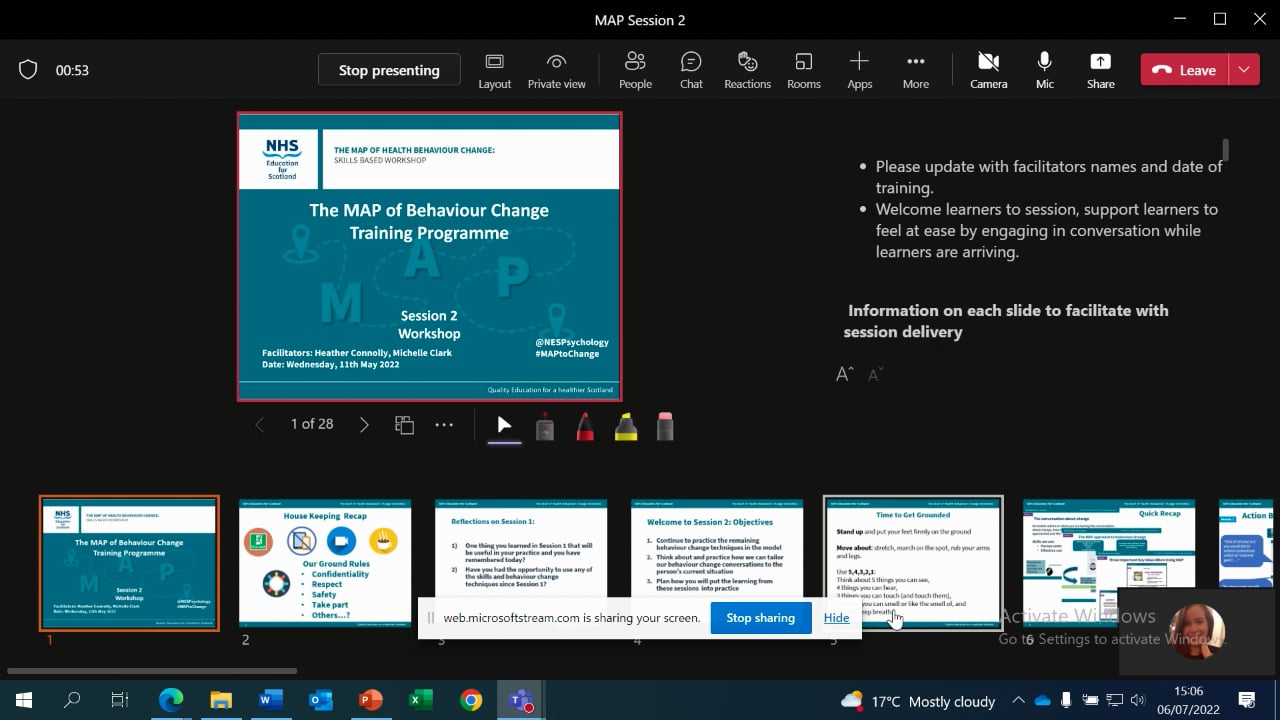The width and height of the screenshot is (1280, 720).
Task: Click Stop sharing button
Action: pos(760,618)
